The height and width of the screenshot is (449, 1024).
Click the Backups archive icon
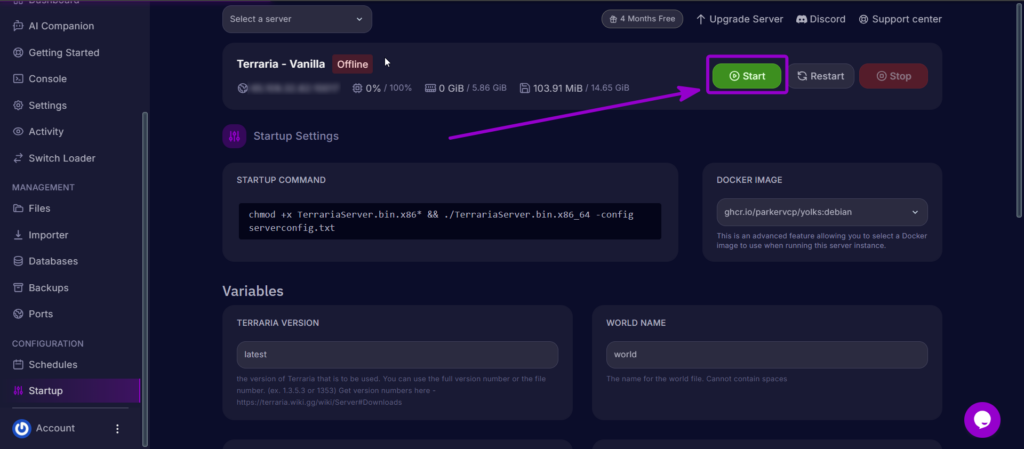18,288
